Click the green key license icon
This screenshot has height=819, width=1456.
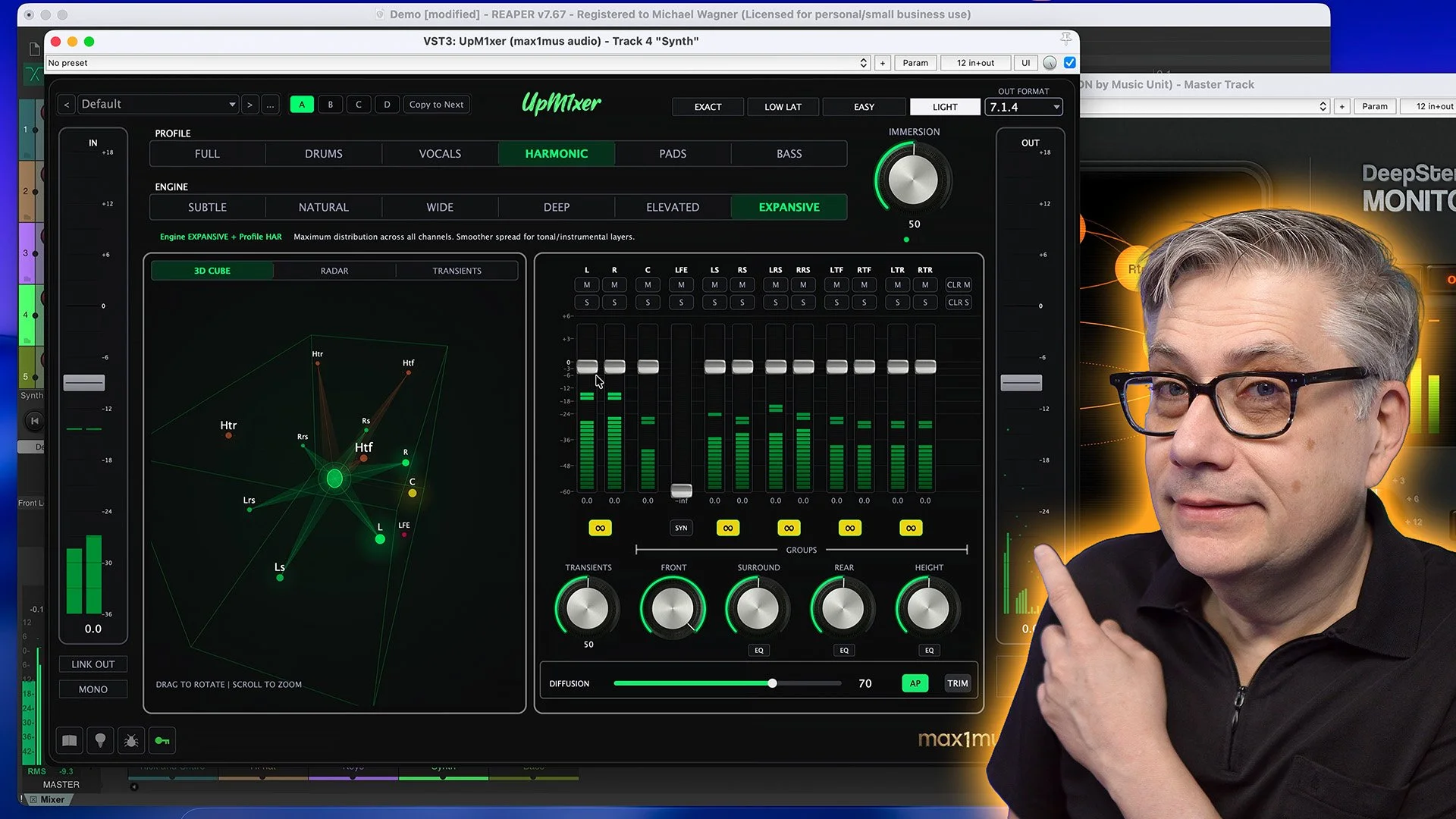click(162, 740)
